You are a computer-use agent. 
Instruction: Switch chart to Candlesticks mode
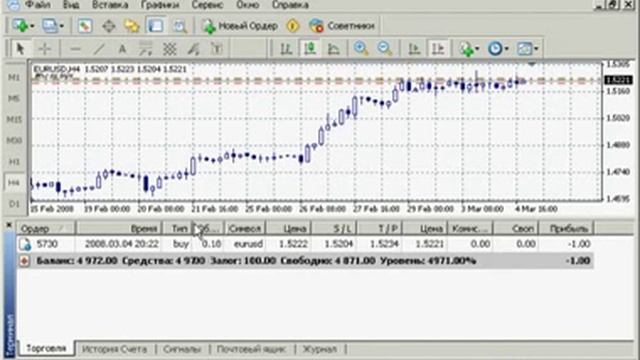point(310,49)
